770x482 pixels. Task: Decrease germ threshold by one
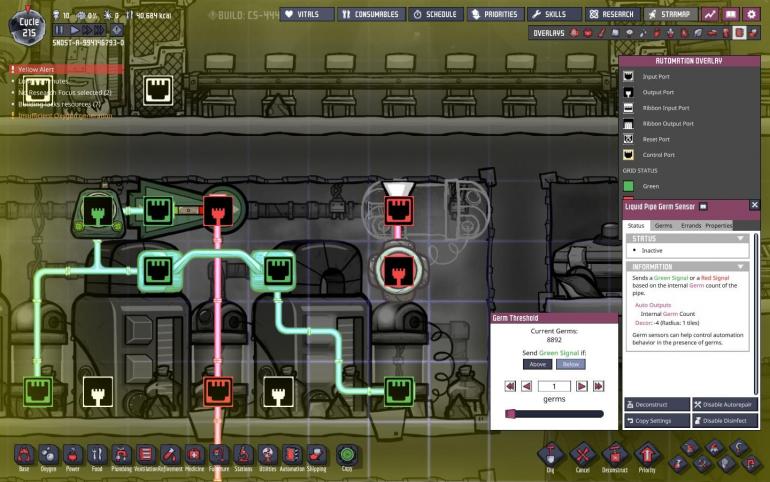pyautogui.click(x=526, y=386)
